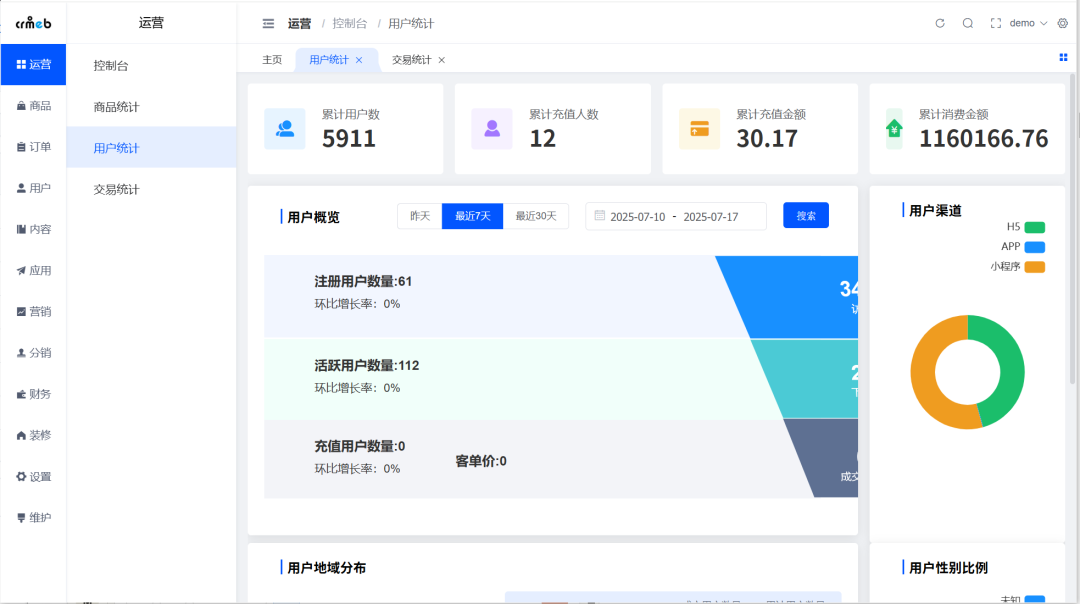Image resolution: width=1080 pixels, height=604 pixels.
Task: Select the 订单 (Orders) sidebar icon
Action: [33, 146]
